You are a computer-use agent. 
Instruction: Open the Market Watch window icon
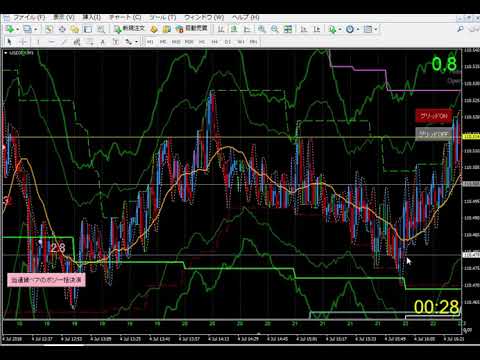pos(49,29)
